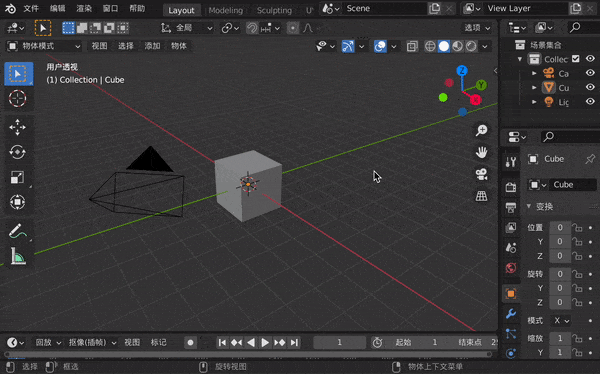Viewport: 600px width, 374px height.
Task: Toggle proportional editing in header
Action: pyautogui.click(x=293, y=28)
